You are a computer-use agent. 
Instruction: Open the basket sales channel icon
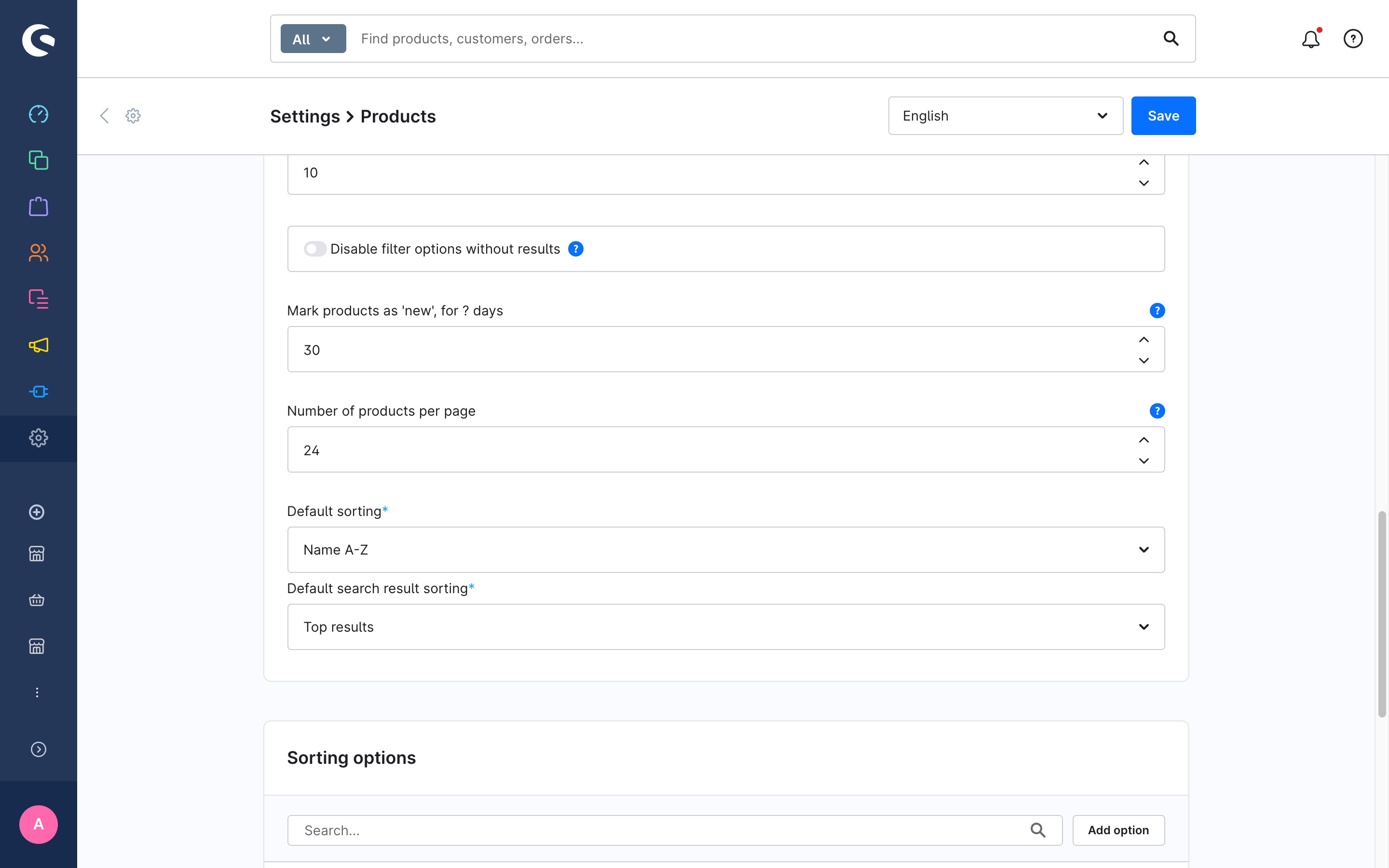coord(37,600)
